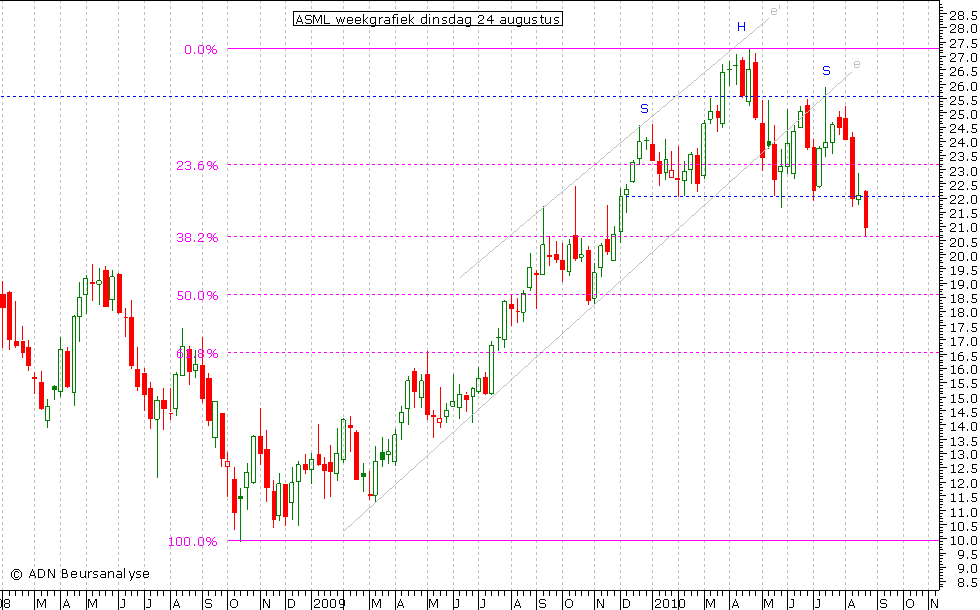Viewport: 980px width, 610px height.
Task: Select the '61.8%' retracement label
Action: 198,354
